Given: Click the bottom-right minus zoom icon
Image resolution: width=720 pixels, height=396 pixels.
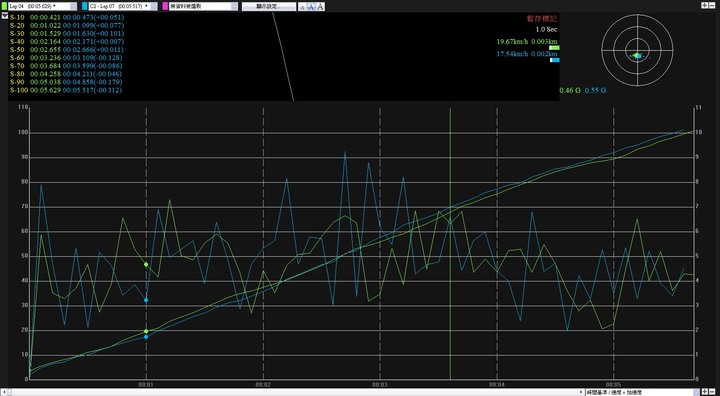Looking at the screenshot, I should tap(712, 392).
